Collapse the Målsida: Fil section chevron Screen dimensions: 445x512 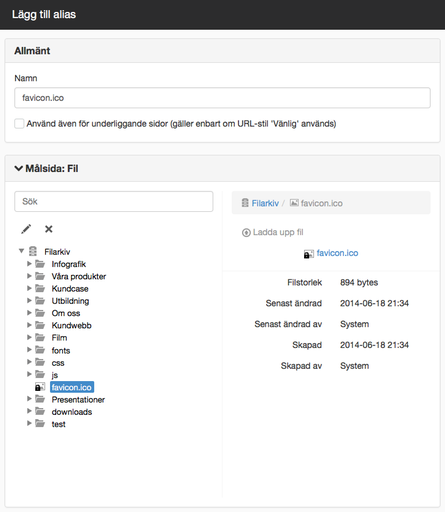pos(19,168)
